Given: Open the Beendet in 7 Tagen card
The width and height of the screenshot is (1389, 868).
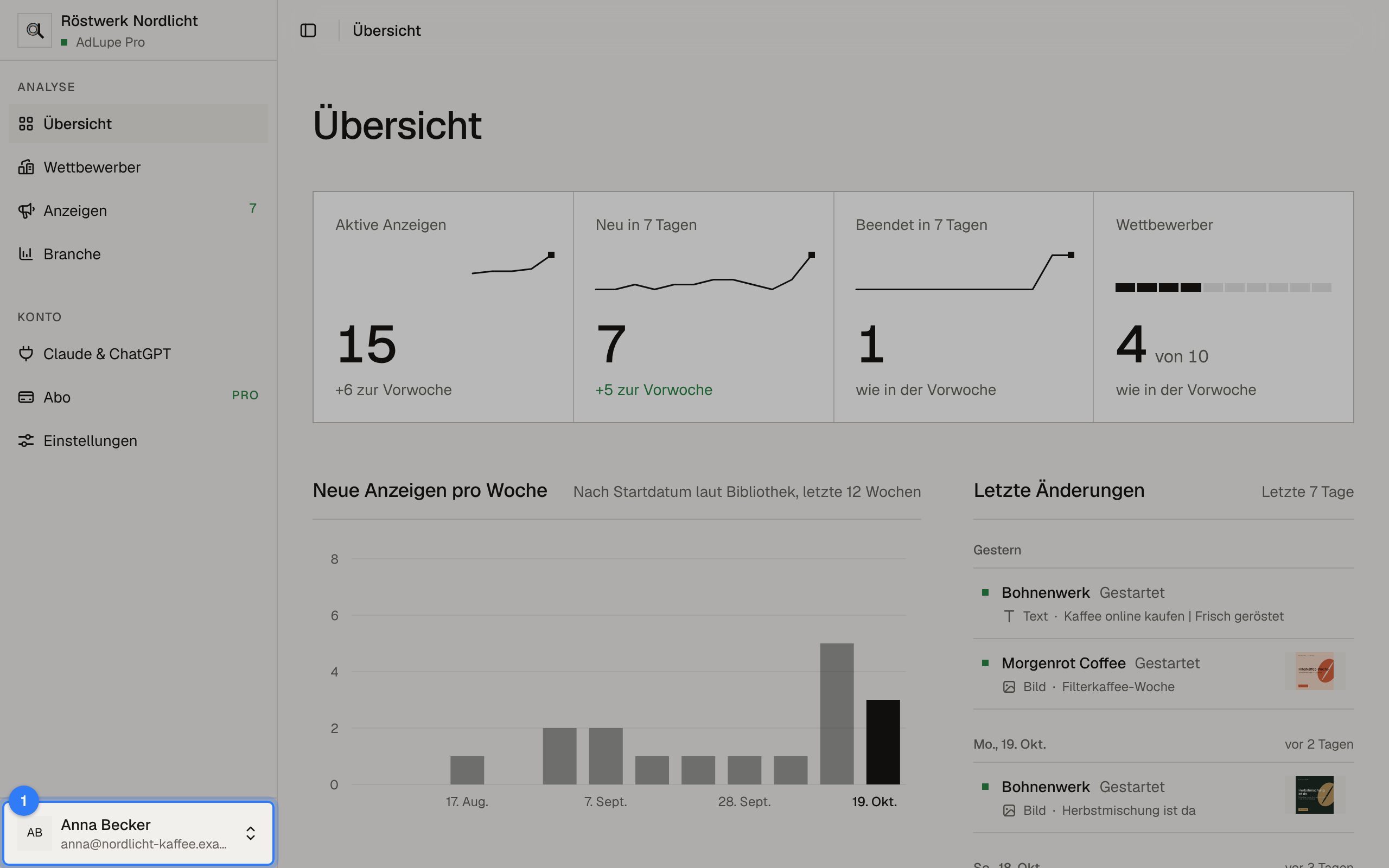Looking at the screenshot, I should pos(963,307).
